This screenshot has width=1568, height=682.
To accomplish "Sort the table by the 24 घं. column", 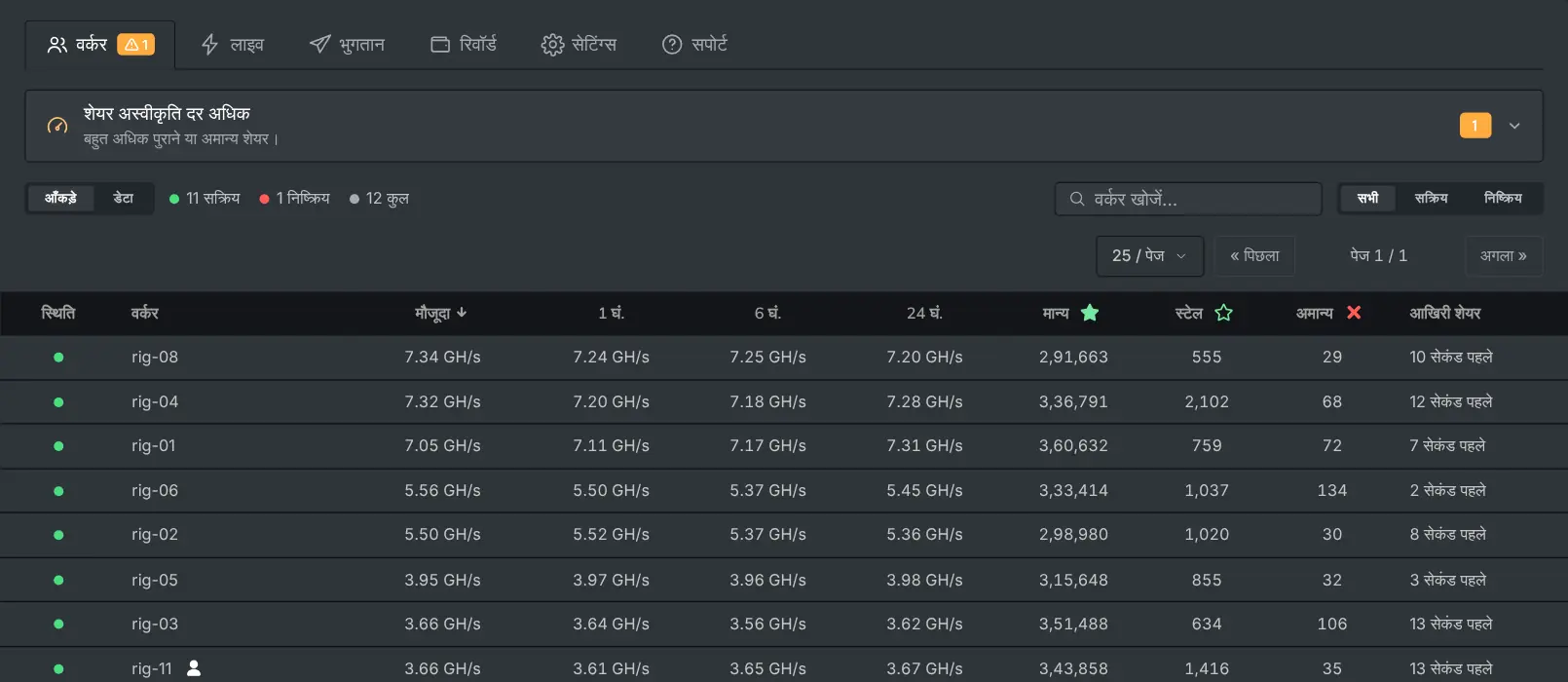I will click(x=924, y=313).
